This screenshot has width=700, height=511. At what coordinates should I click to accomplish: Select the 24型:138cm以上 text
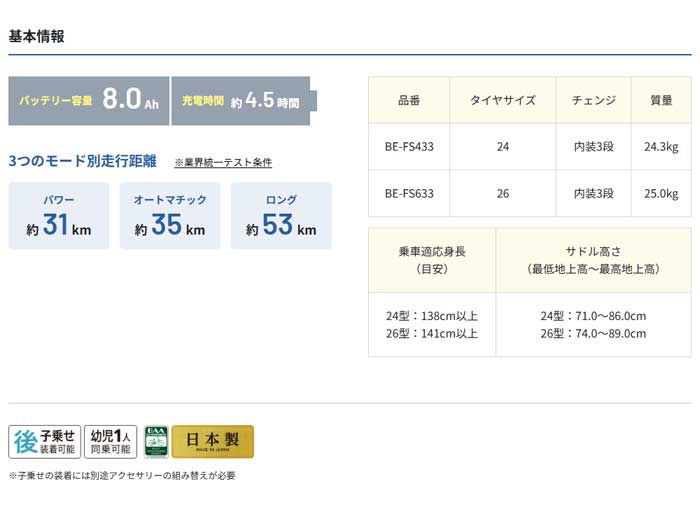click(x=432, y=316)
